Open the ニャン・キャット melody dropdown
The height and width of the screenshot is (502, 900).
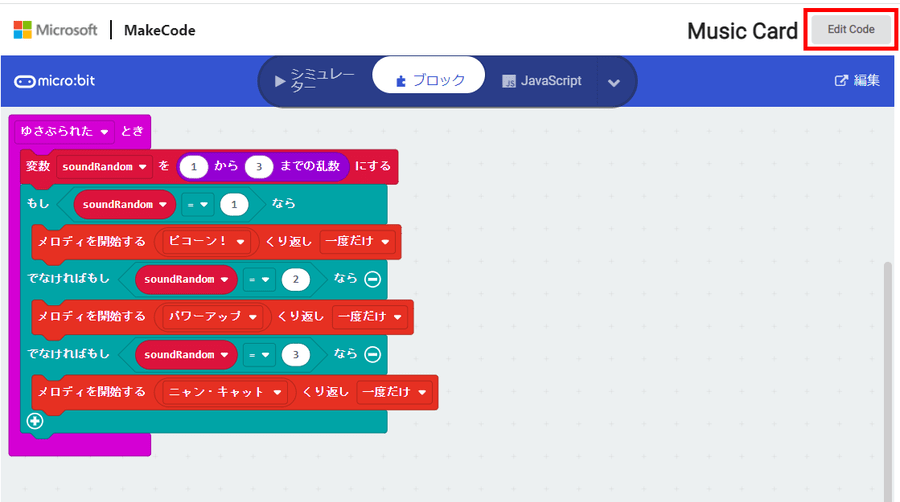tap(225, 392)
